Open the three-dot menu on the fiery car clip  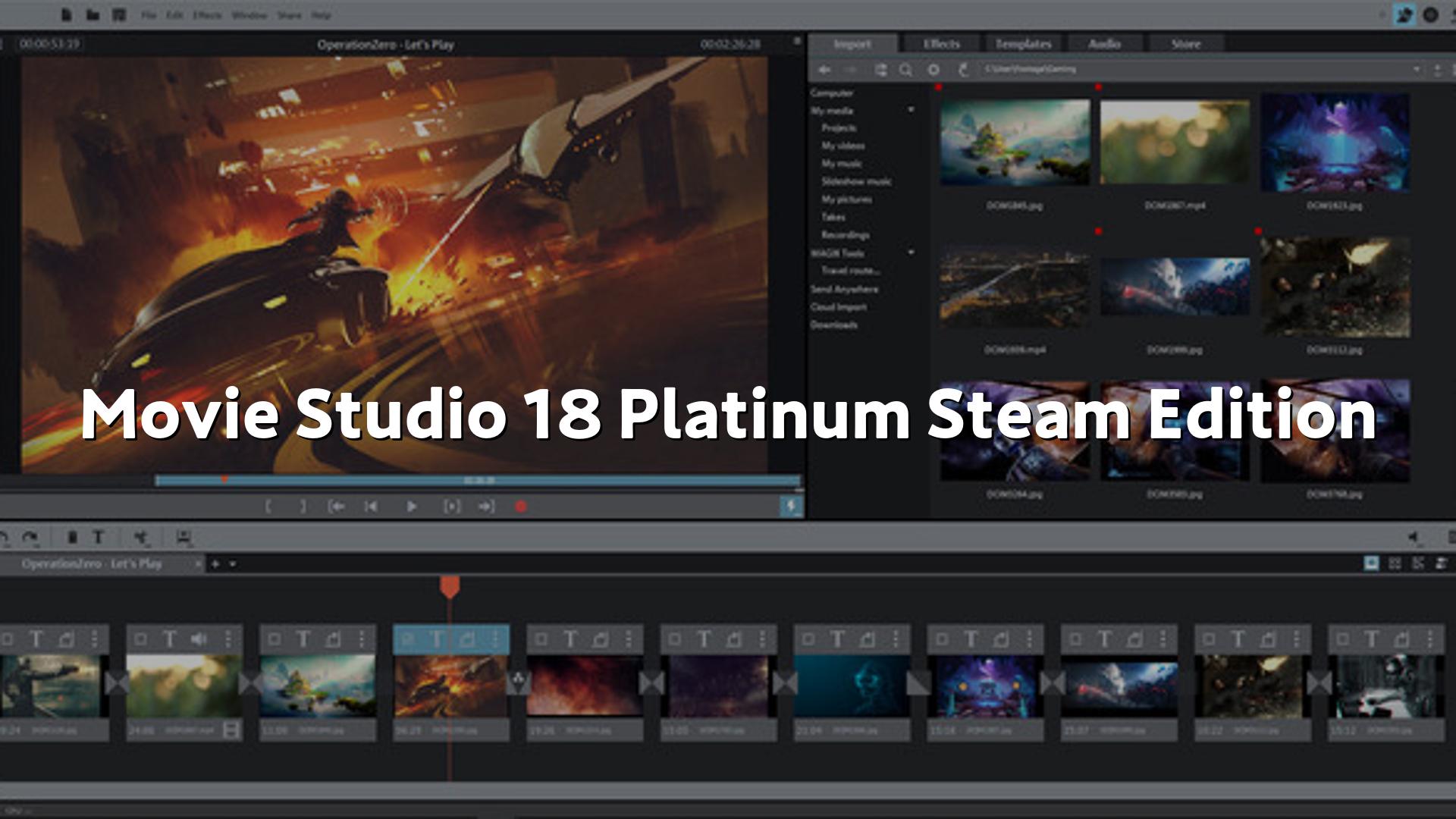[496, 640]
